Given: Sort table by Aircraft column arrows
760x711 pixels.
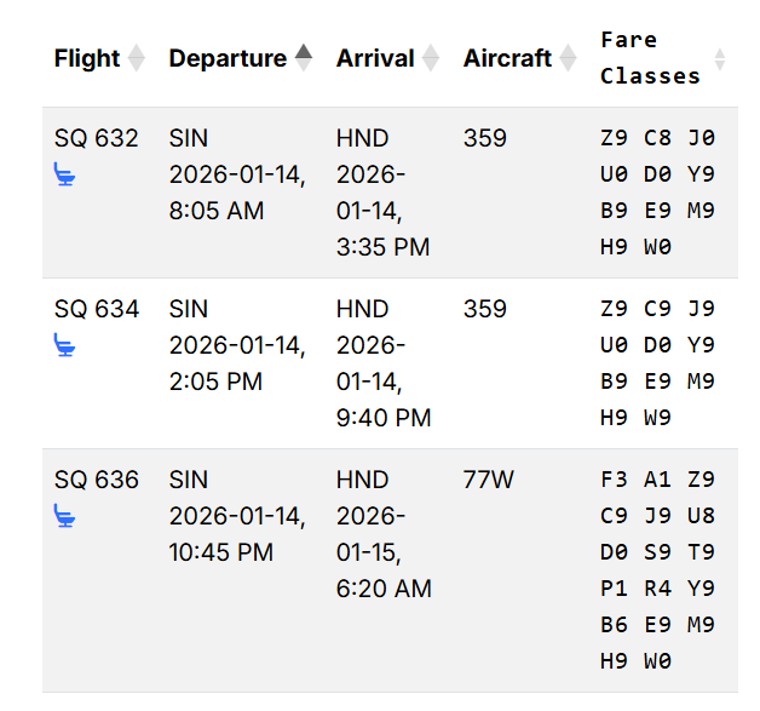Looking at the screenshot, I should tap(568, 59).
